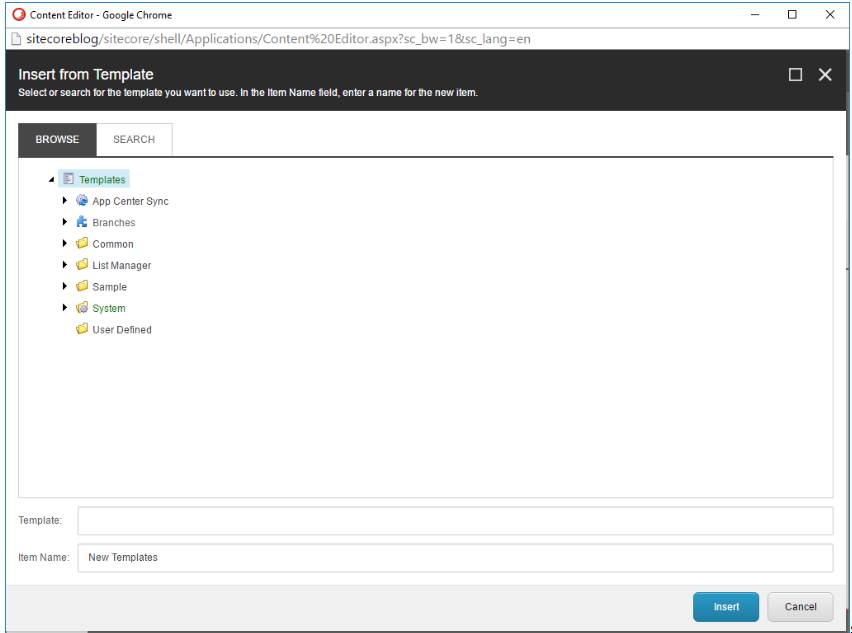Click the URL in the address bar
The image size is (852, 633).
pos(278,39)
